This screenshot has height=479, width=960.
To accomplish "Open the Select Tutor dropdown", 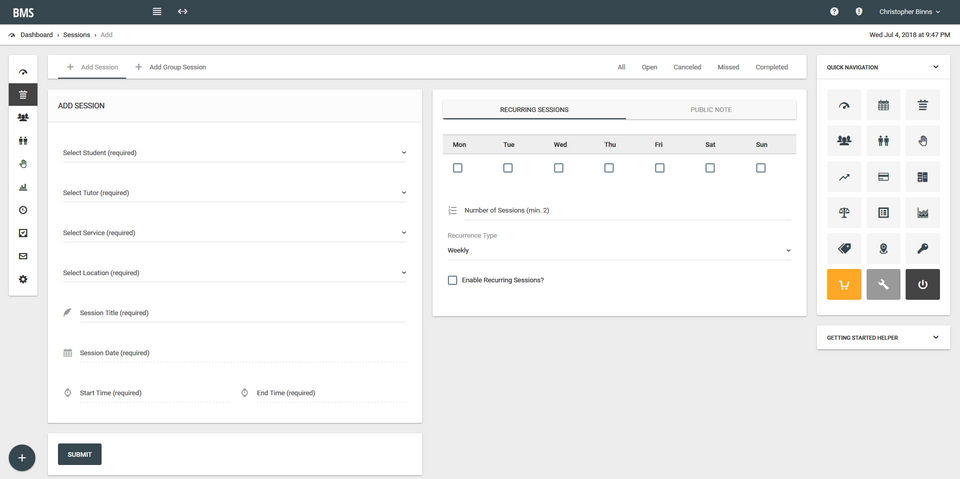I will tap(234, 192).
